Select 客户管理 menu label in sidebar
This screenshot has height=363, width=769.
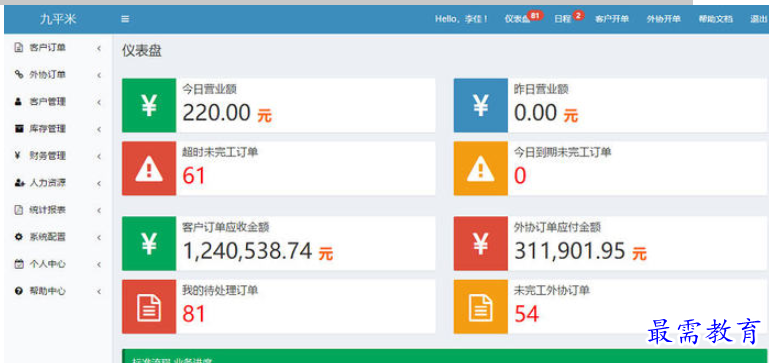click(48, 102)
